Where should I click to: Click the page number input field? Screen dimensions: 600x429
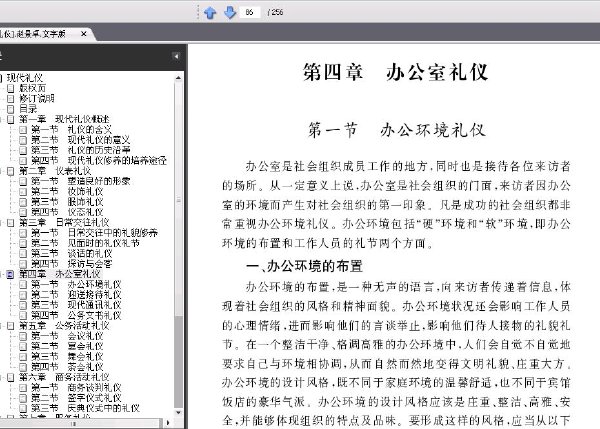tap(250, 12)
